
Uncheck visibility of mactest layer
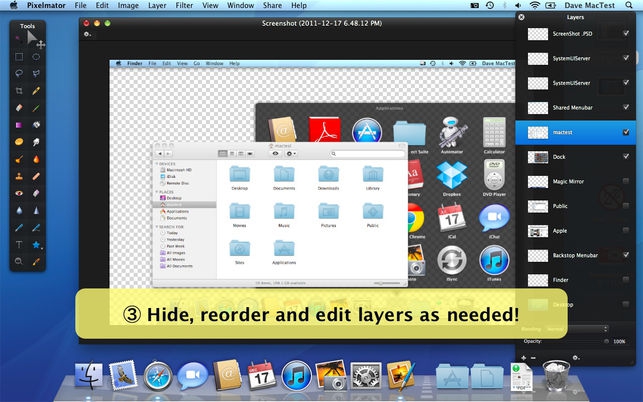(x=626, y=132)
